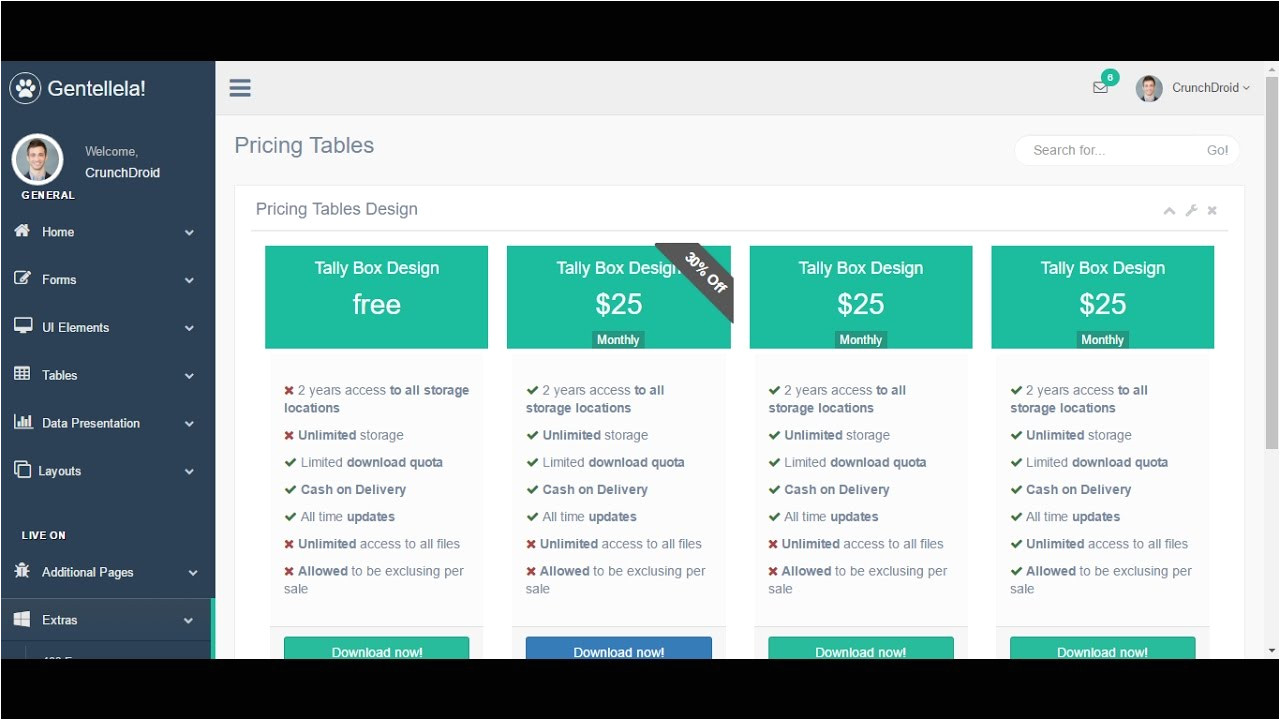Collapse the Pricing Tables Design panel
Screen dimensions: 1280x720
[x=1169, y=210]
